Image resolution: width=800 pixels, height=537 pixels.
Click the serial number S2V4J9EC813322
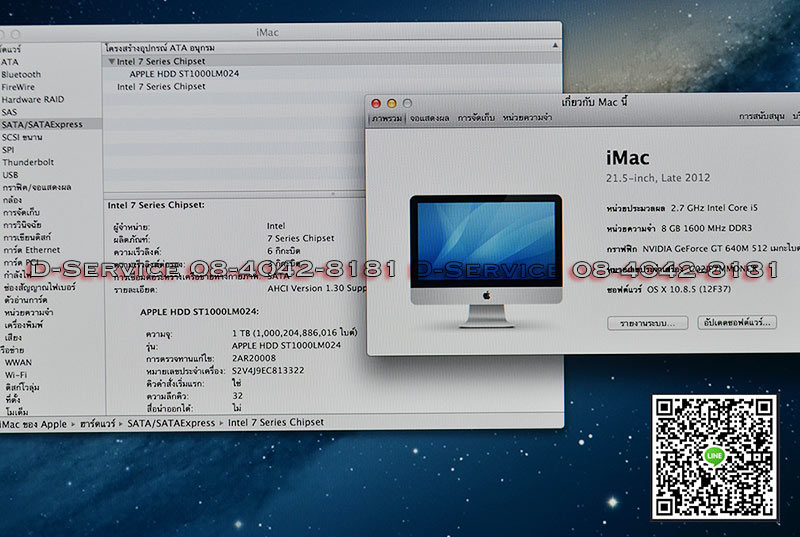click(x=268, y=371)
